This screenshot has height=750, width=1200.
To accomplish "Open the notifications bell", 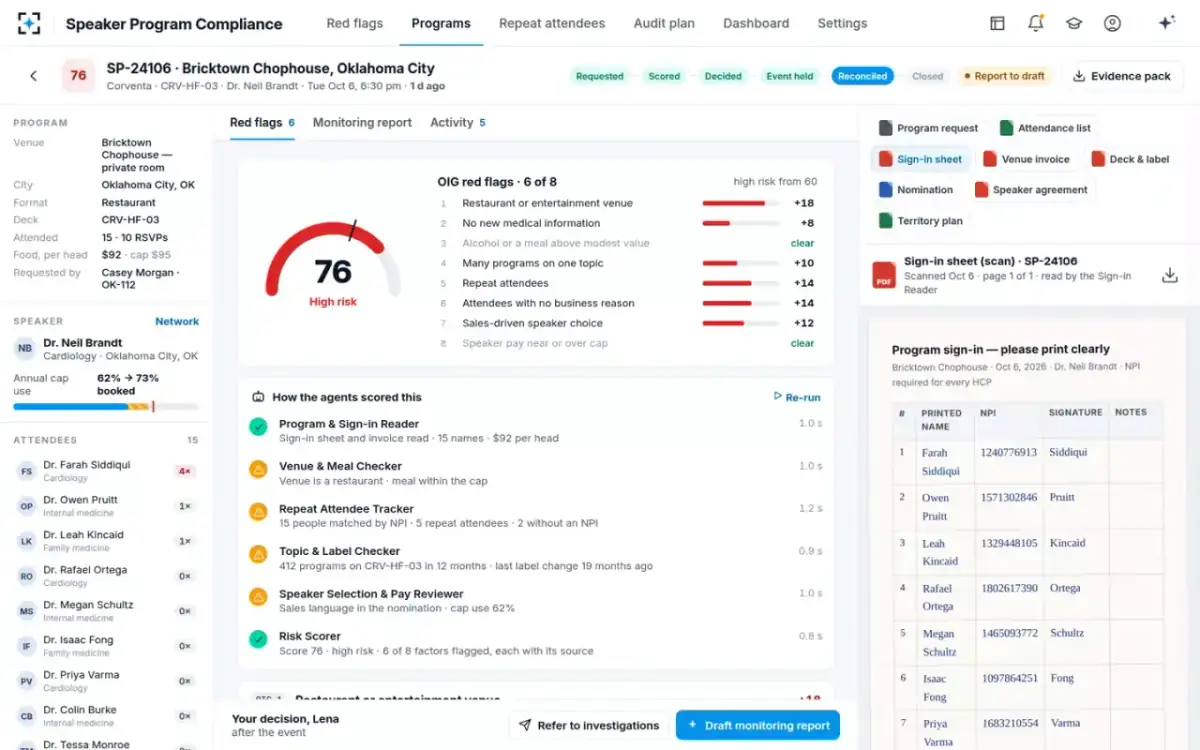I will pyautogui.click(x=1036, y=23).
